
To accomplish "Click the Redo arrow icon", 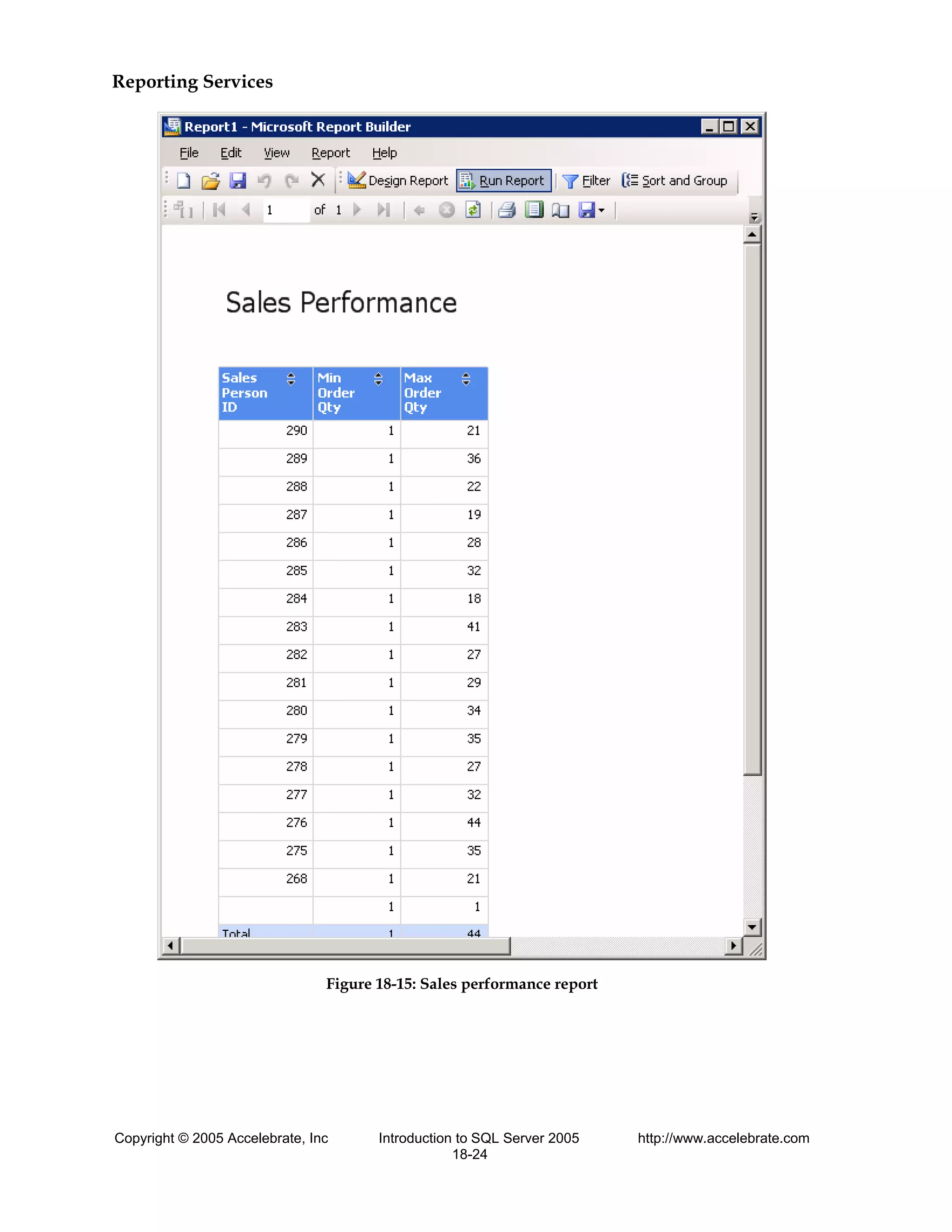I will pos(291,180).
